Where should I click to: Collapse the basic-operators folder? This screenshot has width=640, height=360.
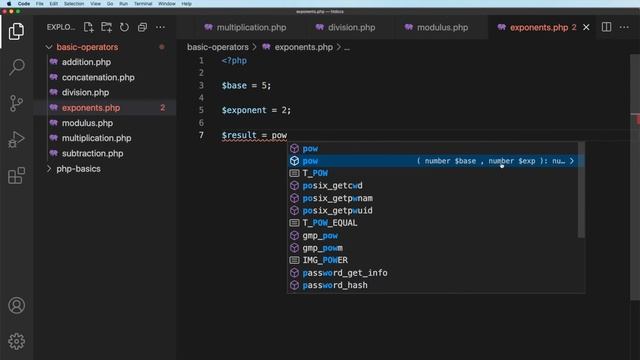point(87,47)
